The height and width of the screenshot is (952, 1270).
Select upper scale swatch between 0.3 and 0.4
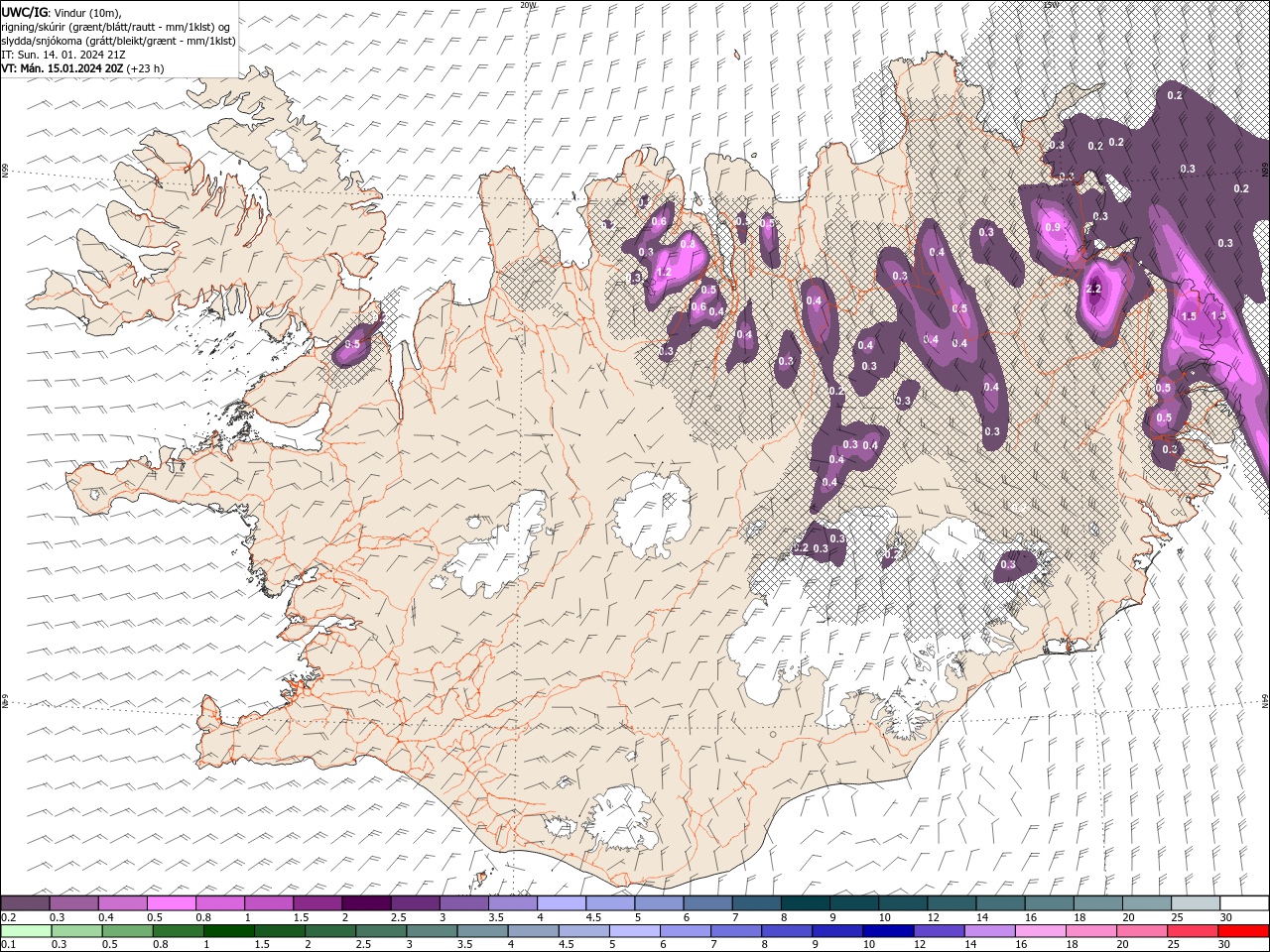pos(73,903)
